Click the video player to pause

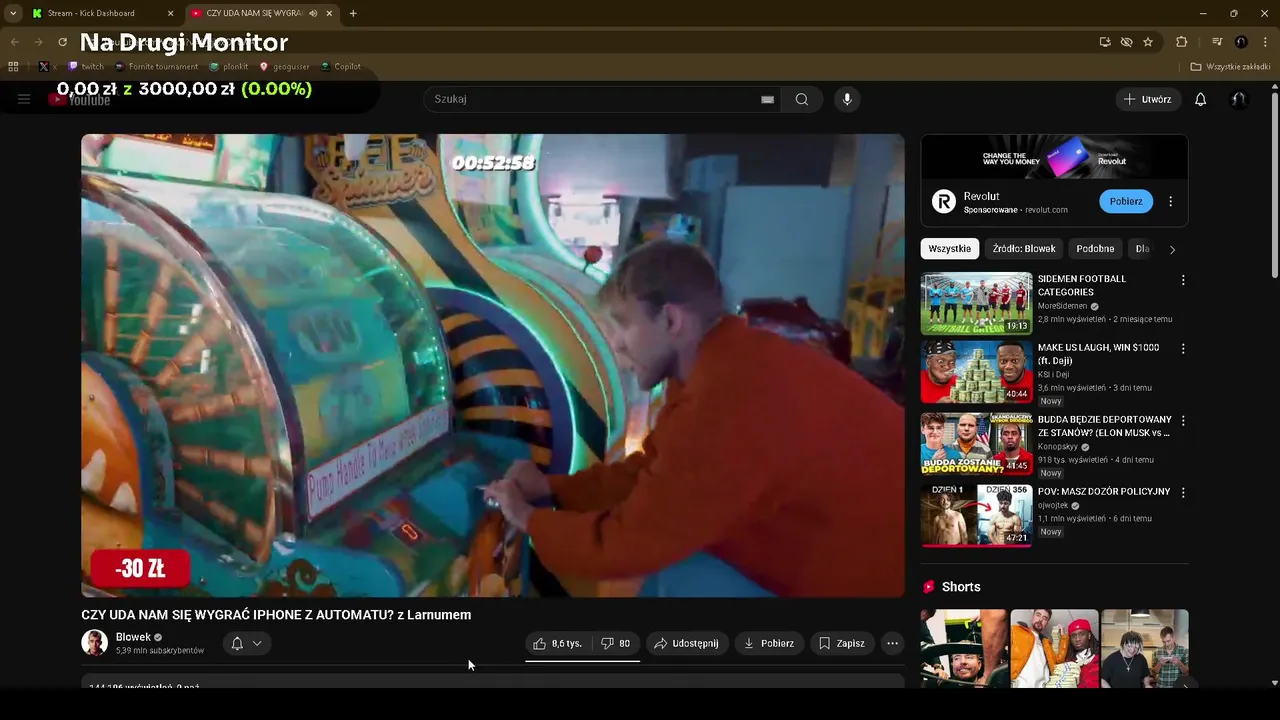pos(493,366)
